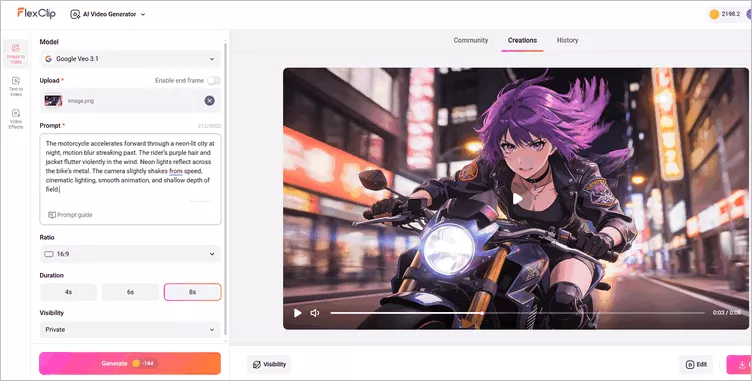Click the Generate button
Viewport: 752px width, 381px height.
[130, 363]
